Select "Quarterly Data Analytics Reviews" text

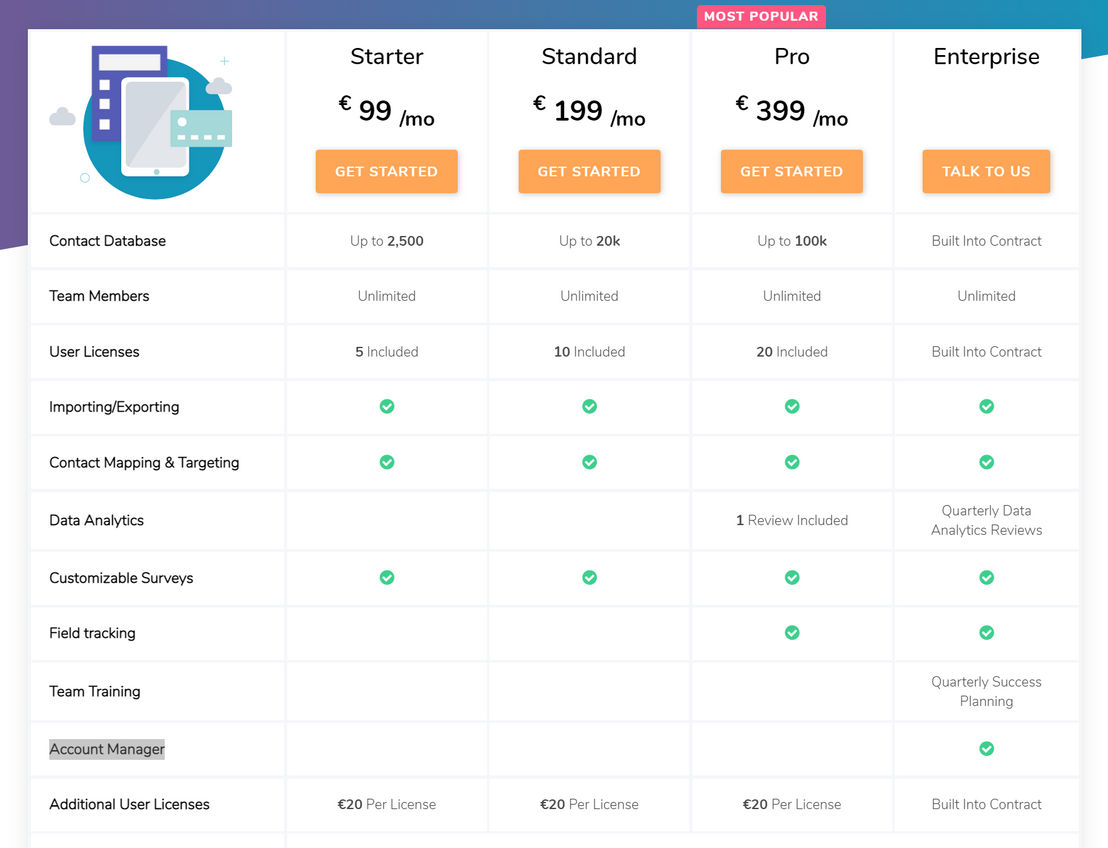[x=986, y=520]
